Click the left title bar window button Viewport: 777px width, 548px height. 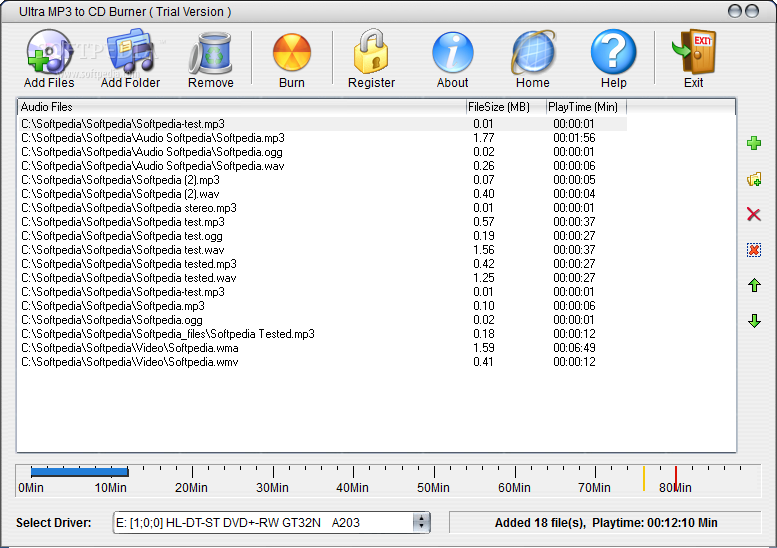(735, 11)
